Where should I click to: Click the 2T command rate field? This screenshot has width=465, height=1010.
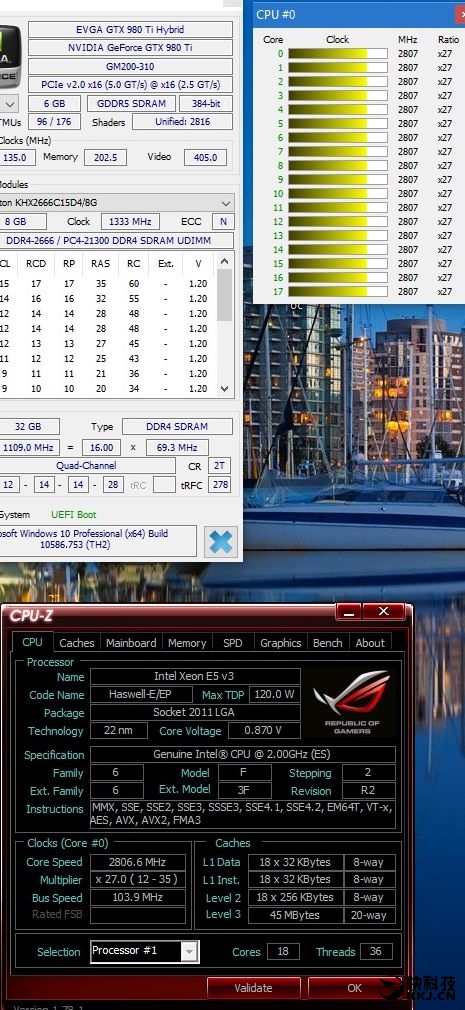tap(220, 466)
